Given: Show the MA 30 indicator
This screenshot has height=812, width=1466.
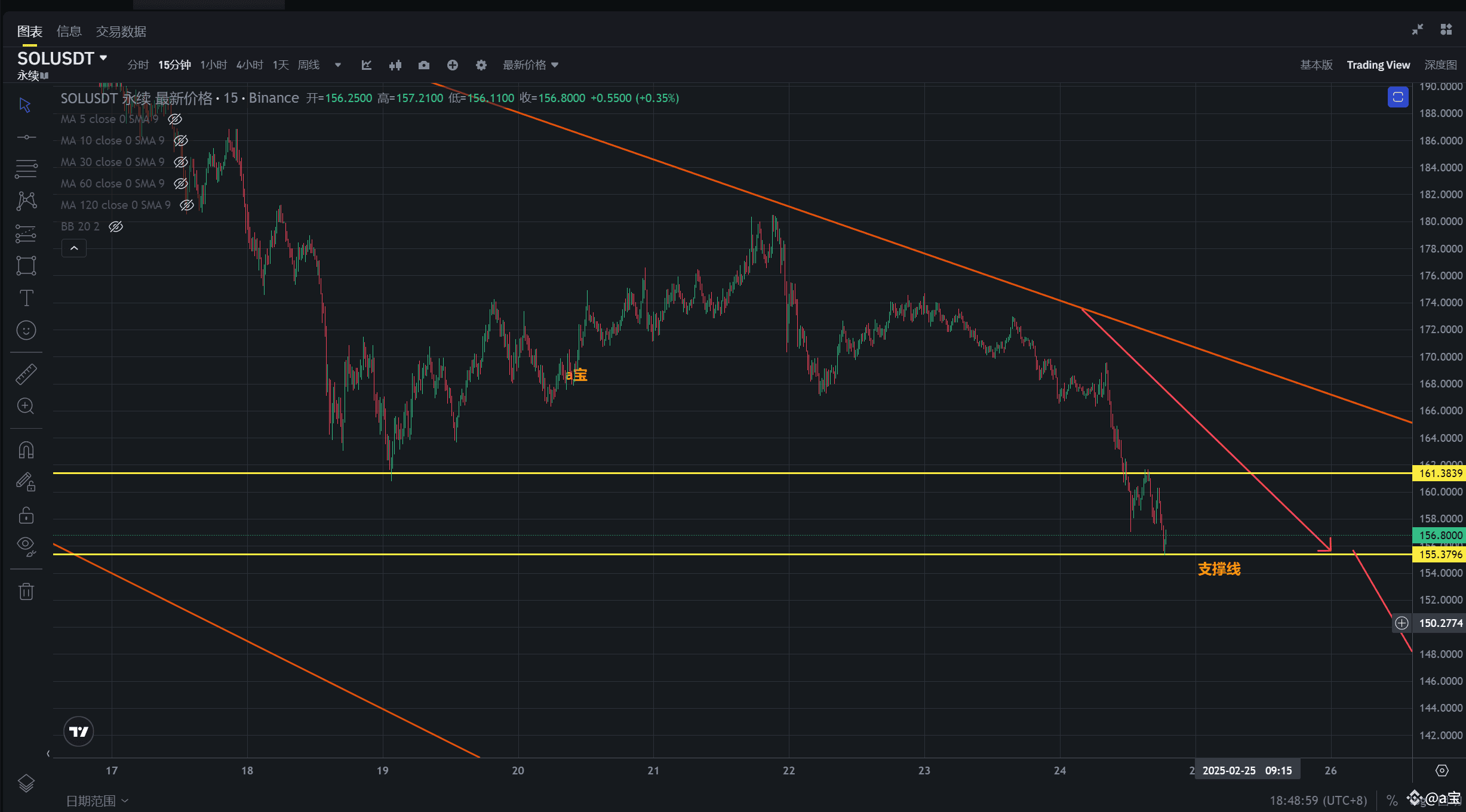Looking at the screenshot, I should tap(181, 162).
